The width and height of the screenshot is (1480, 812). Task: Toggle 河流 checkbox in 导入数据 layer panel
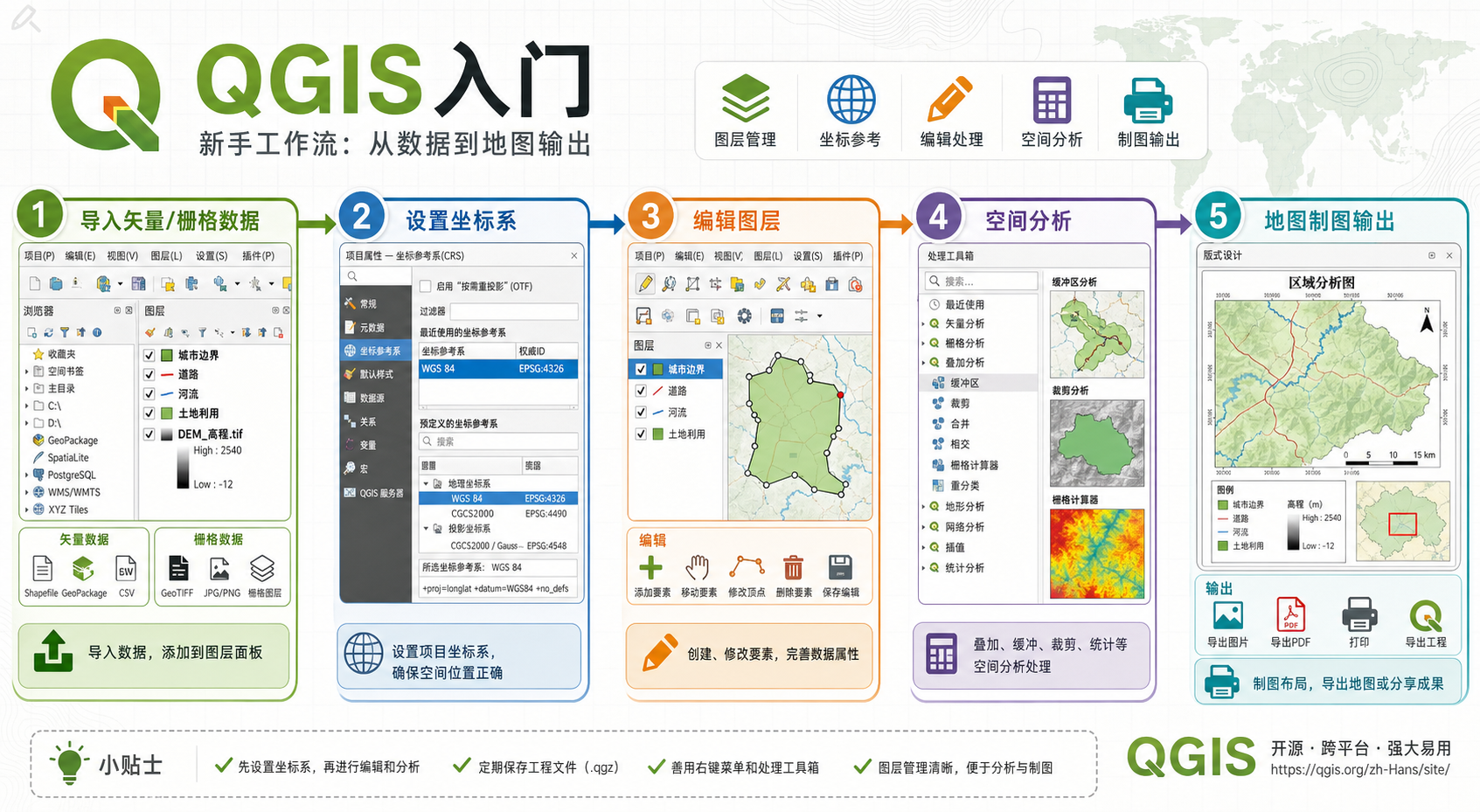149,394
